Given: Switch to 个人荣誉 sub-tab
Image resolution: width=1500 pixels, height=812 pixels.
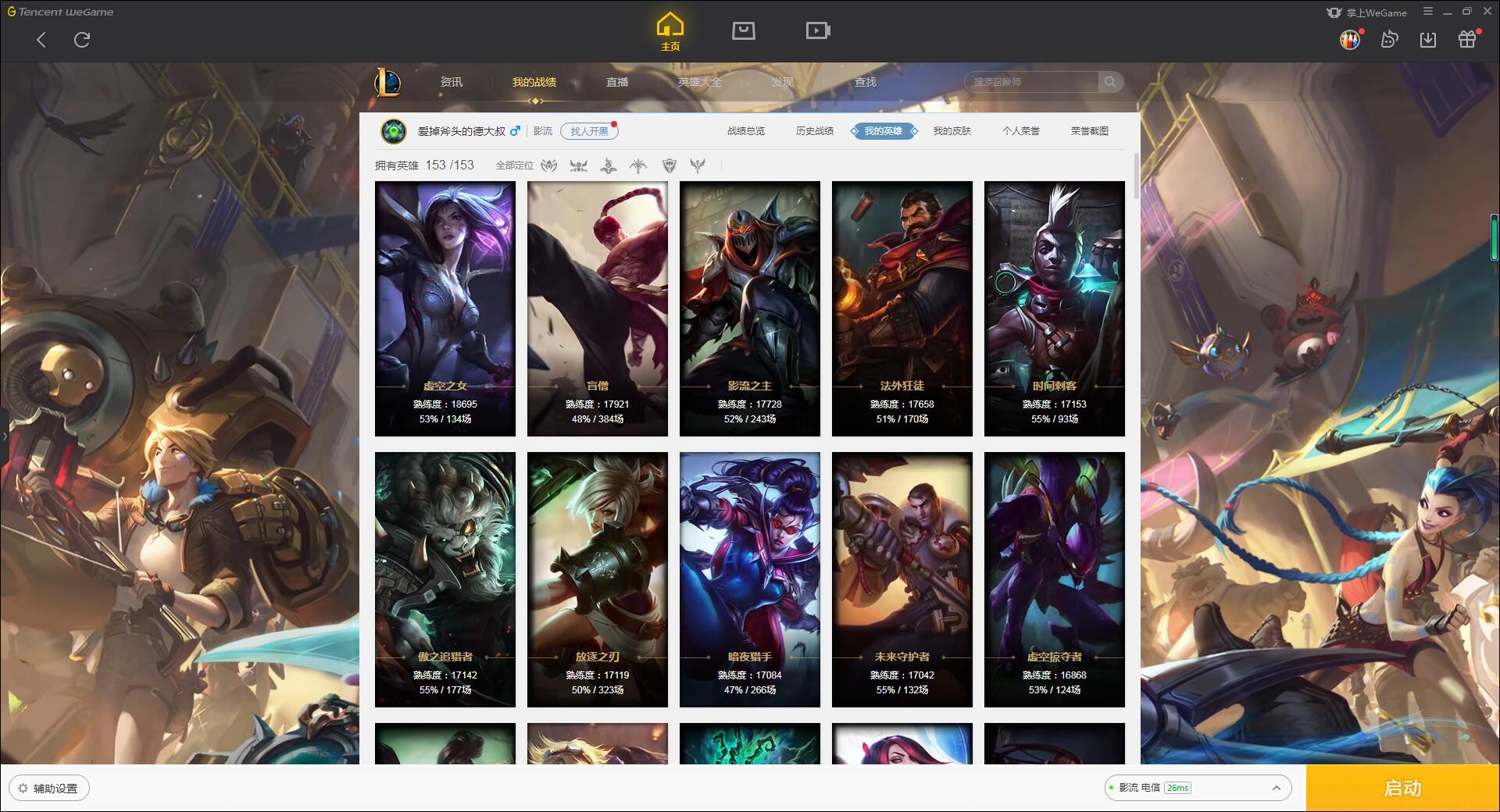Looking at the screenshot, I should pos(1021,131).
